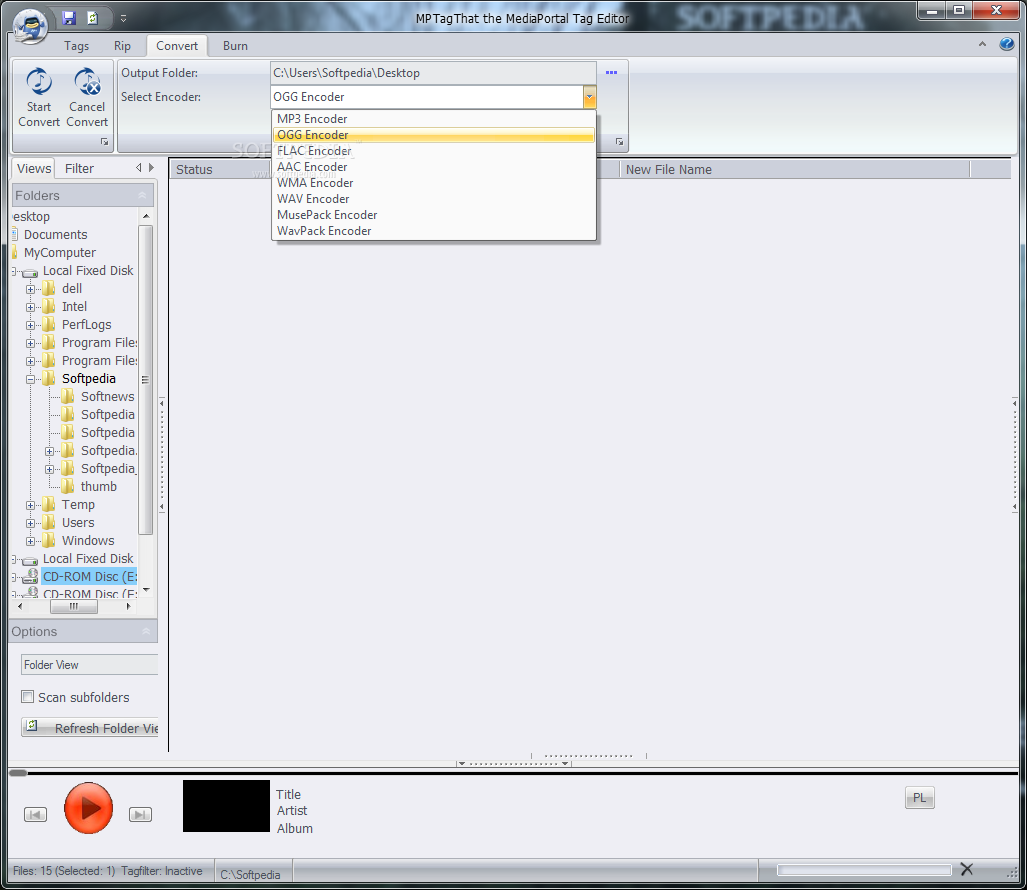This screenshot has width=1027, height=890.
Task: Open the Filter side tab
Action: coord(79,168)
